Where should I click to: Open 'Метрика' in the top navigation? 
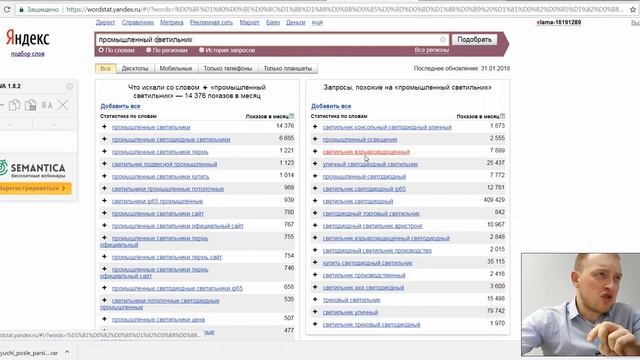click(x=171, y=22)
